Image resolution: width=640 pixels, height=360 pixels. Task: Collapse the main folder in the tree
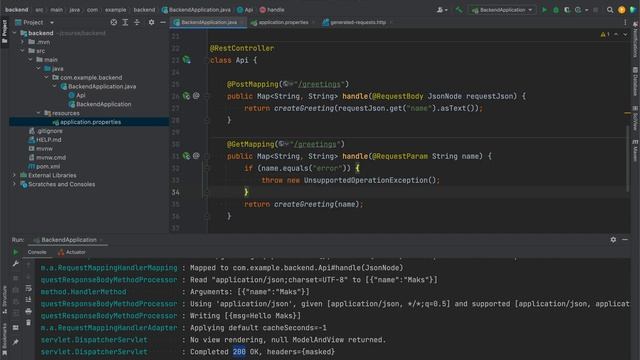pyautogui.click(x=31, y=60)
